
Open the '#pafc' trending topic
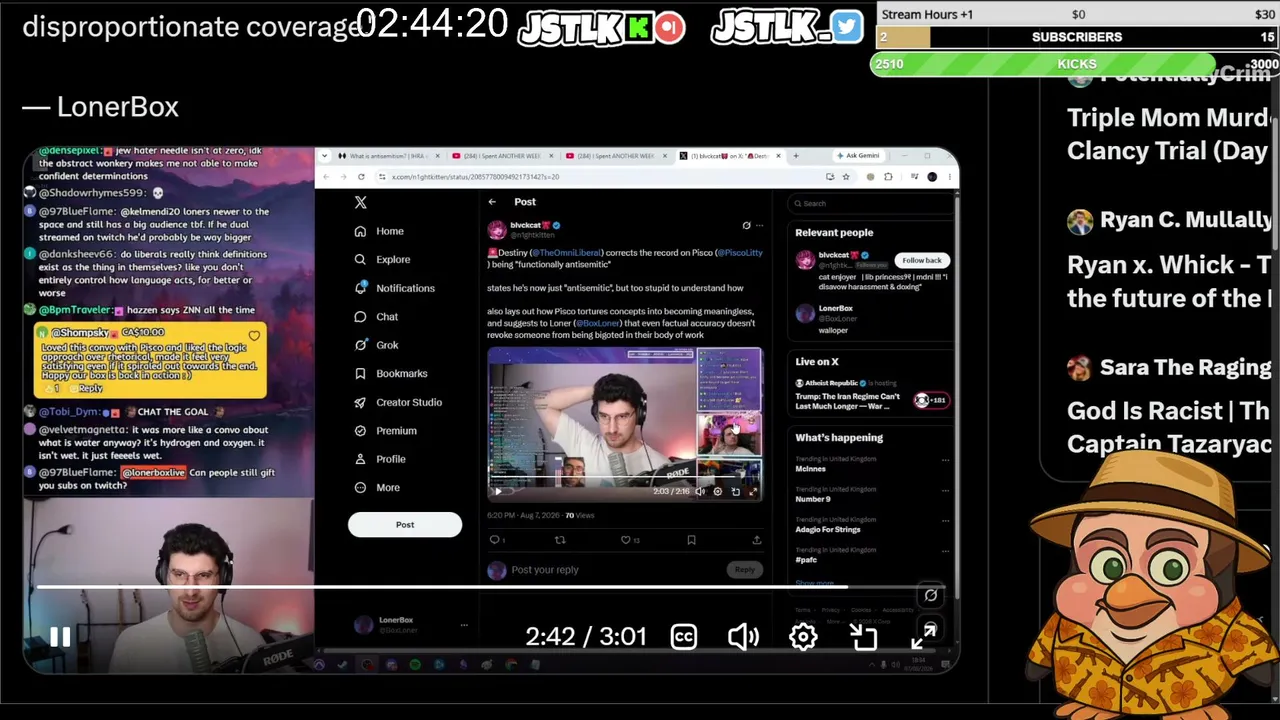click(806, 560)
